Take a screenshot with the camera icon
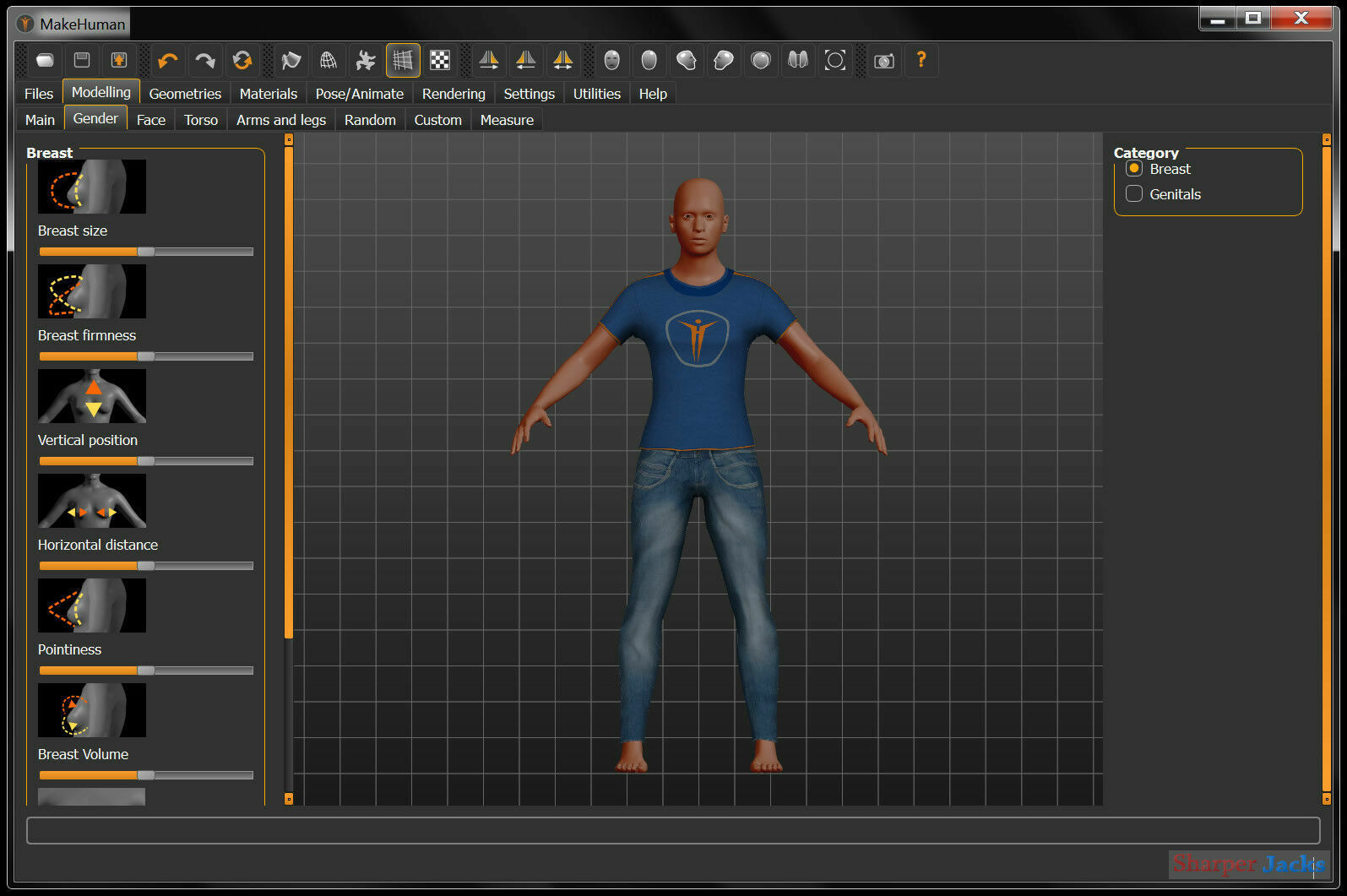 [x=884, y=60]
